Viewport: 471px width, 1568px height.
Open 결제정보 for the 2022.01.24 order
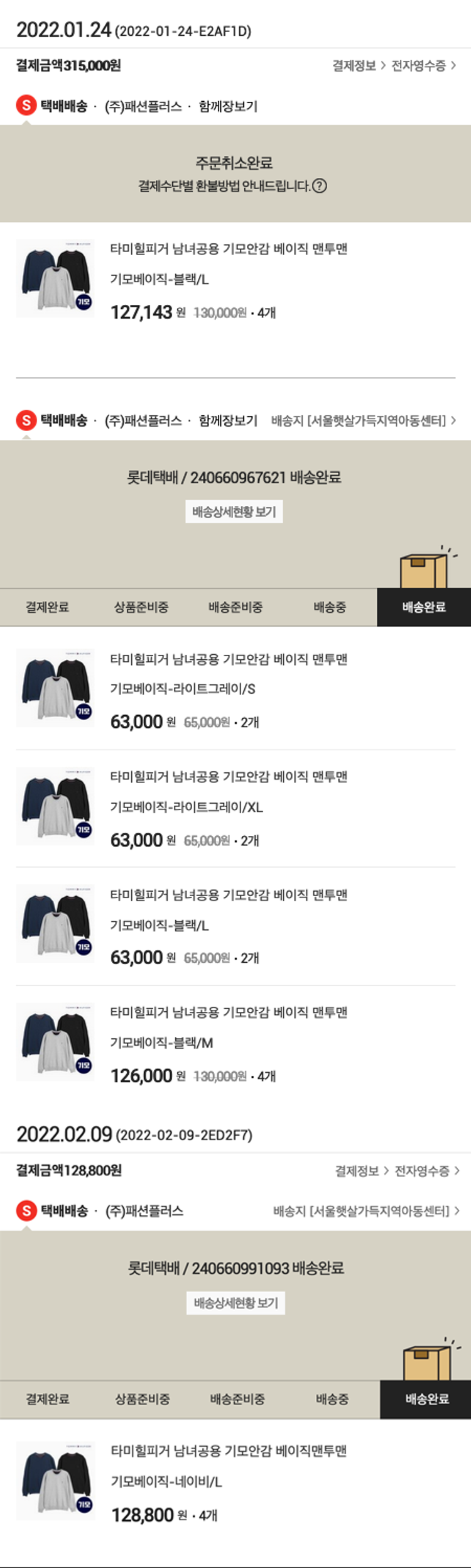pyautogui.click(x=359, y=66)
